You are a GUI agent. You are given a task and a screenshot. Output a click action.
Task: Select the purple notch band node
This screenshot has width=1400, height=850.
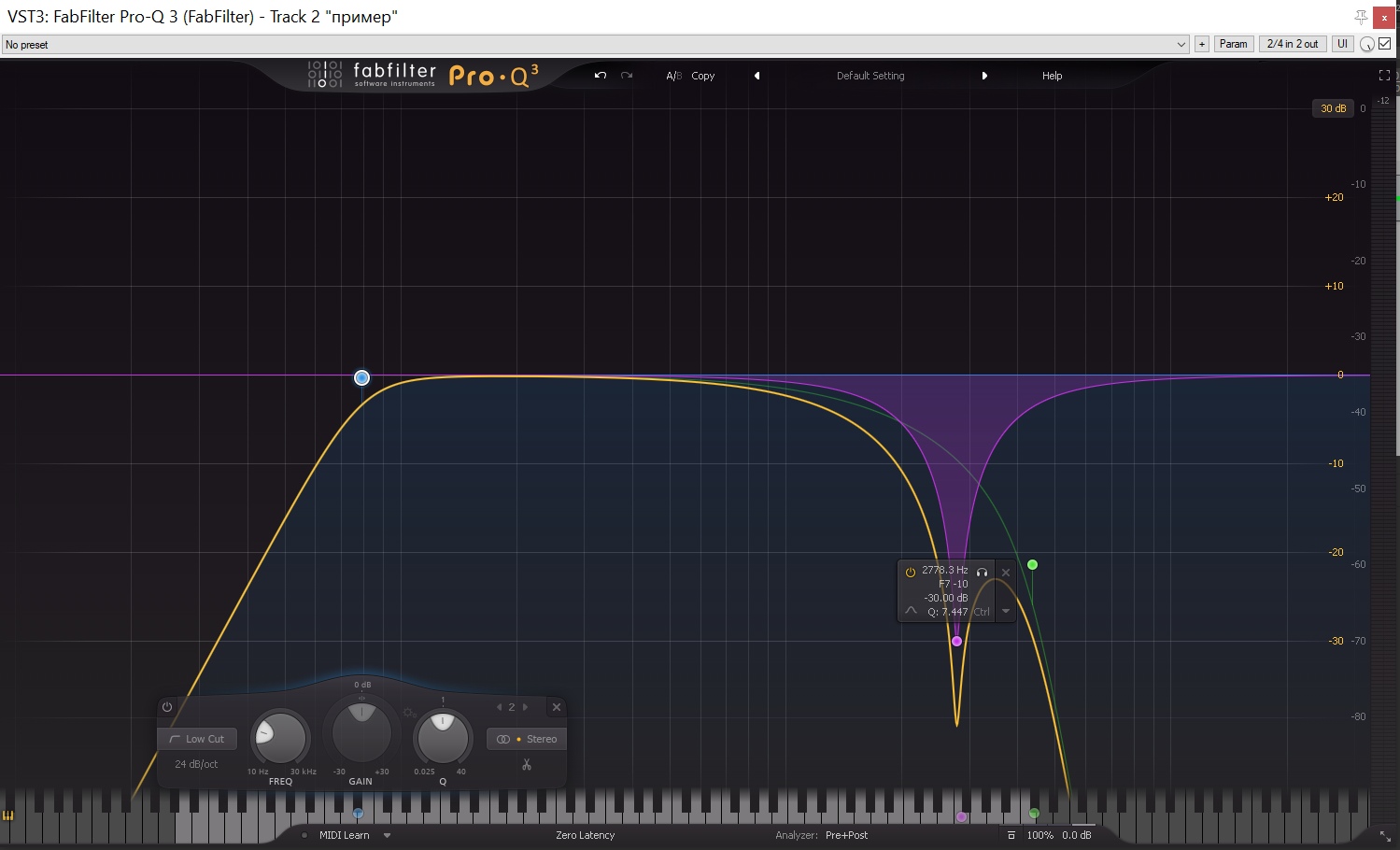(956, 641)
